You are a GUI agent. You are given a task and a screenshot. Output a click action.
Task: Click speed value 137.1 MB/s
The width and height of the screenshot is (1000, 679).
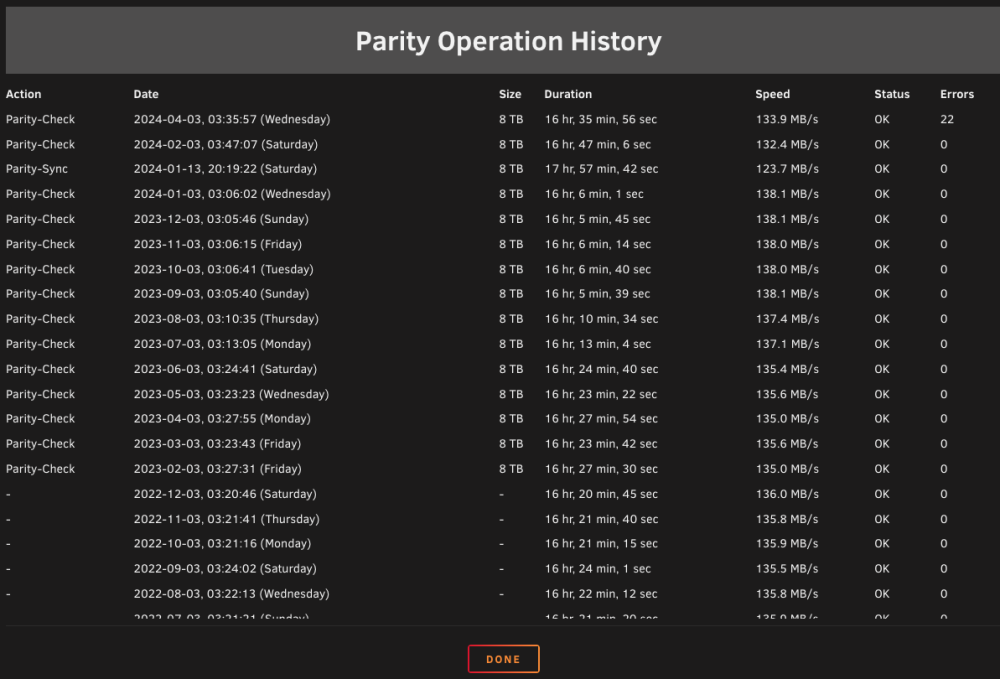pos(787,344)
